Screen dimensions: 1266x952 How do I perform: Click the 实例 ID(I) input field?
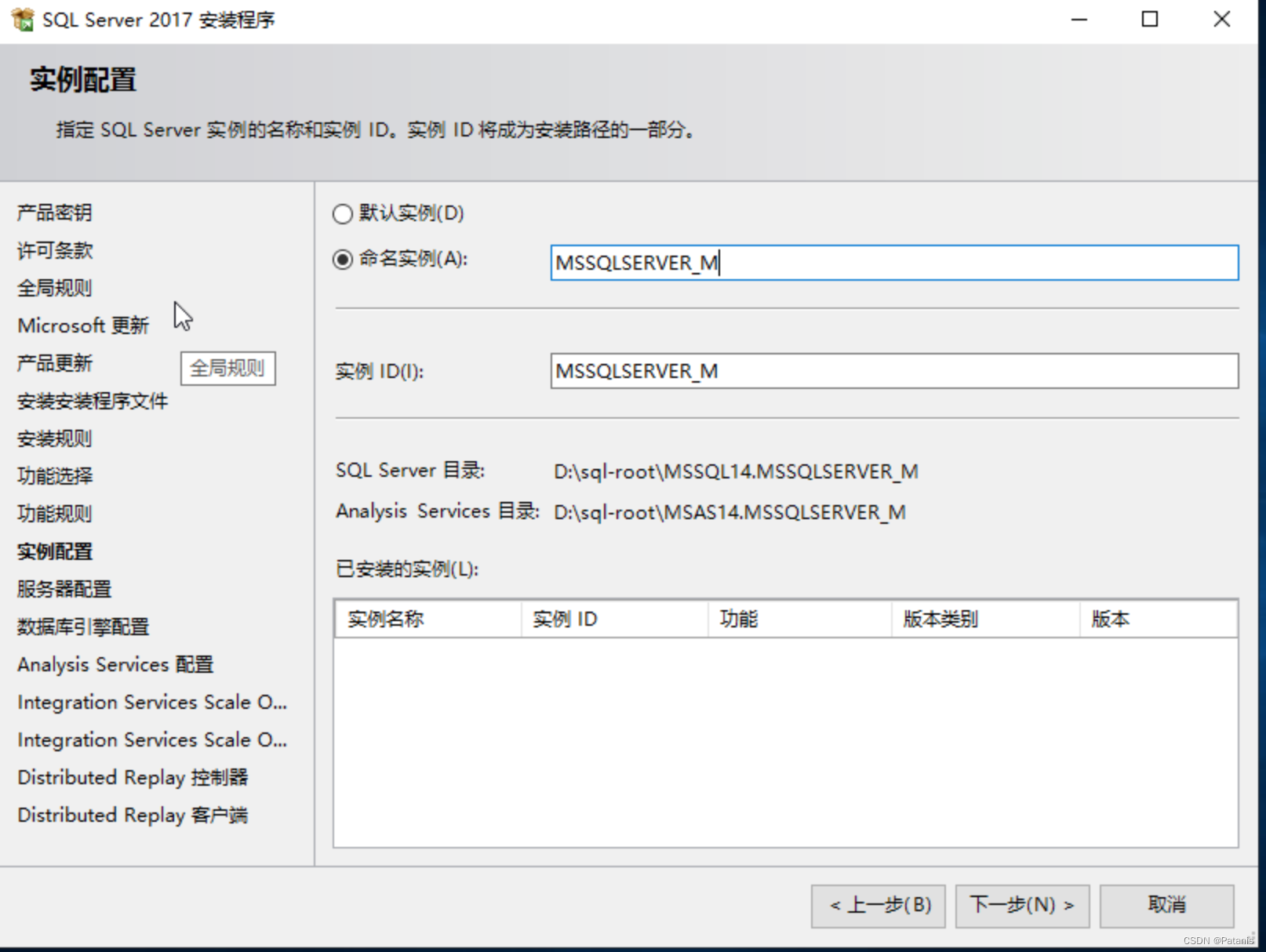click(894, 371)
